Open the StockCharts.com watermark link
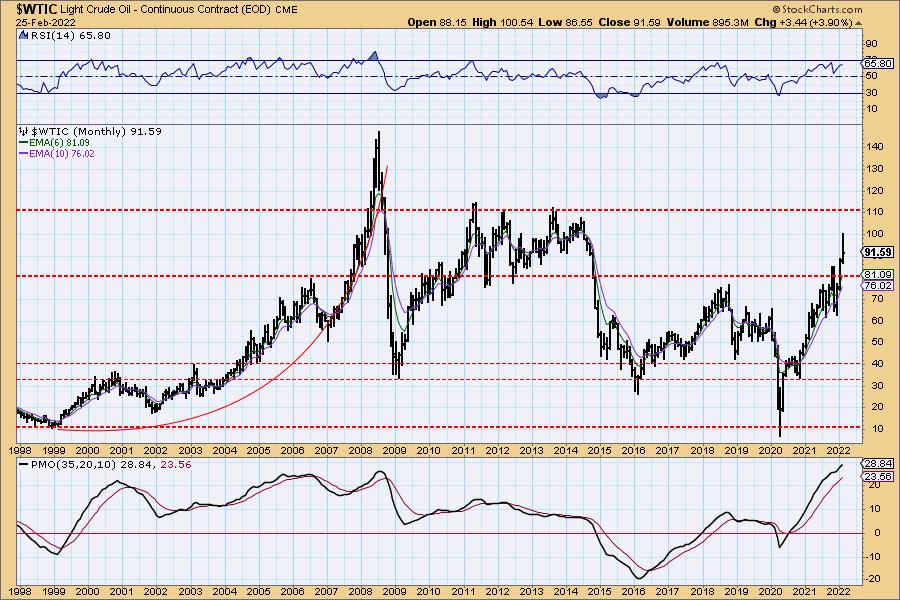Viewport: 900px width, 600px height. (817, 9)
